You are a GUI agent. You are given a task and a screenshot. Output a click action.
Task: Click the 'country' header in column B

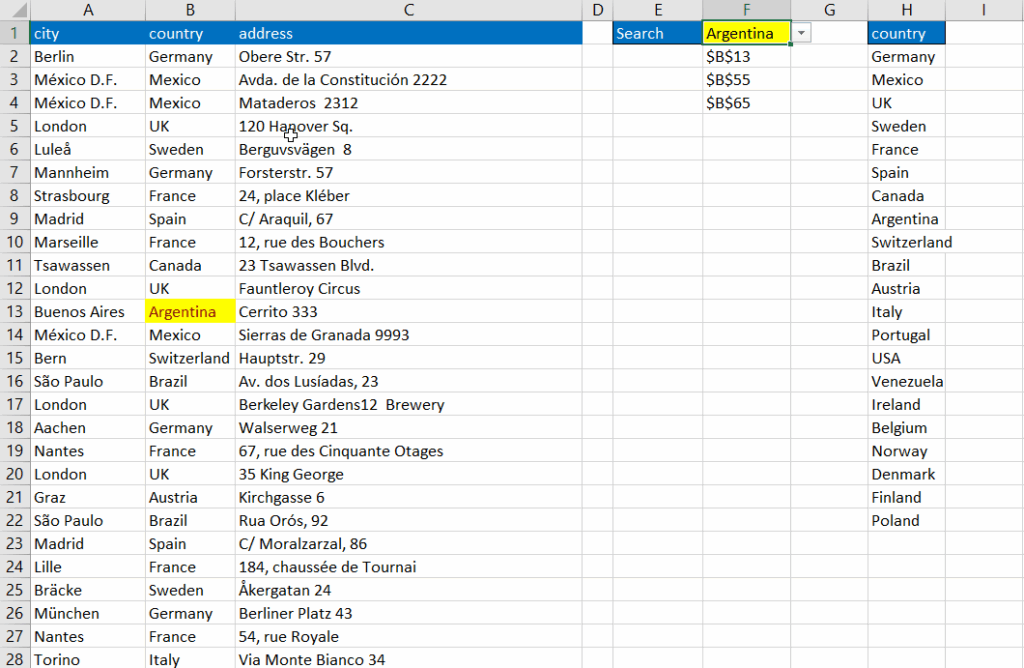pos(190,33)
